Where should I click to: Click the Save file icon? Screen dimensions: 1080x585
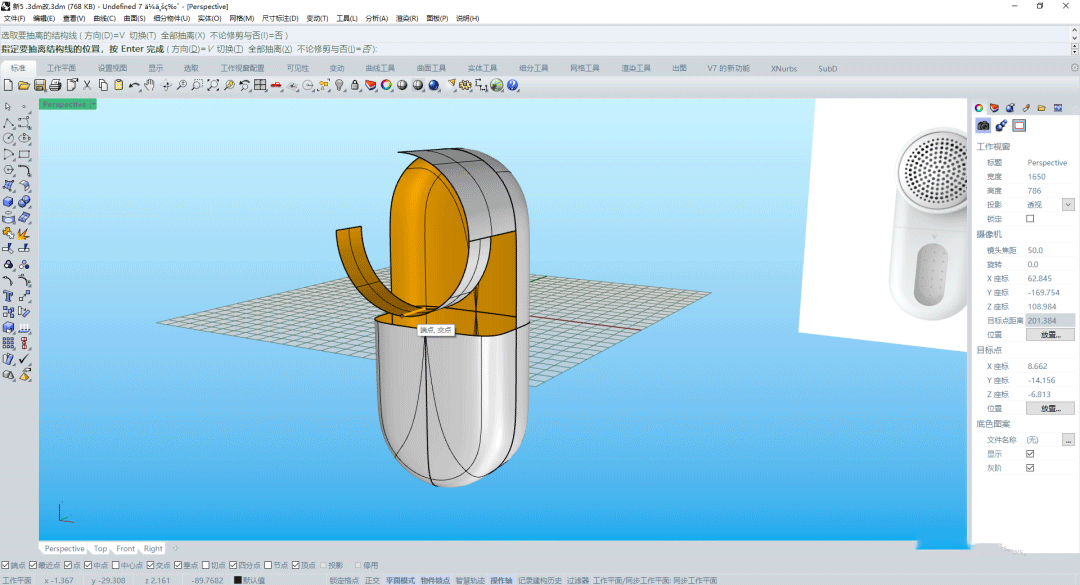(x=40, y=85)
